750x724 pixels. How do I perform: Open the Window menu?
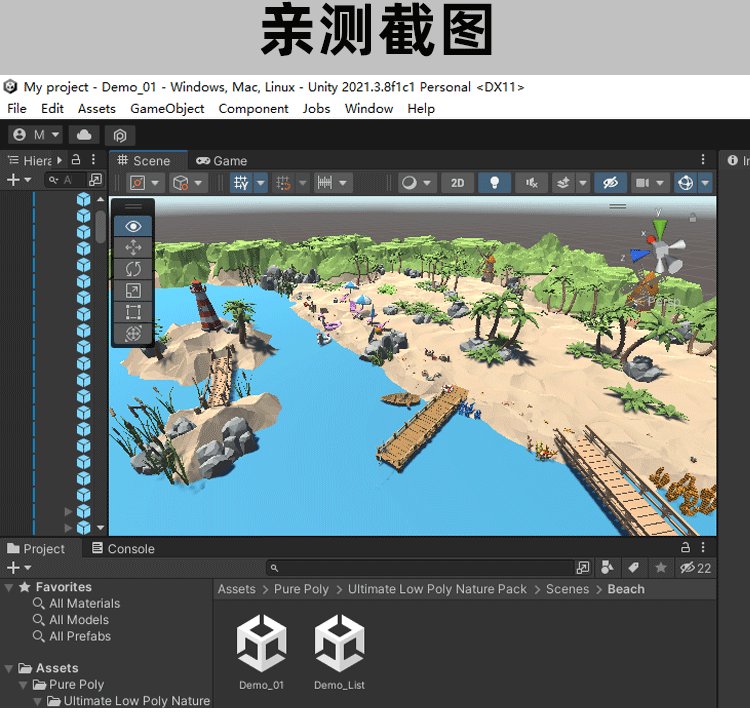tap(369, 109)
